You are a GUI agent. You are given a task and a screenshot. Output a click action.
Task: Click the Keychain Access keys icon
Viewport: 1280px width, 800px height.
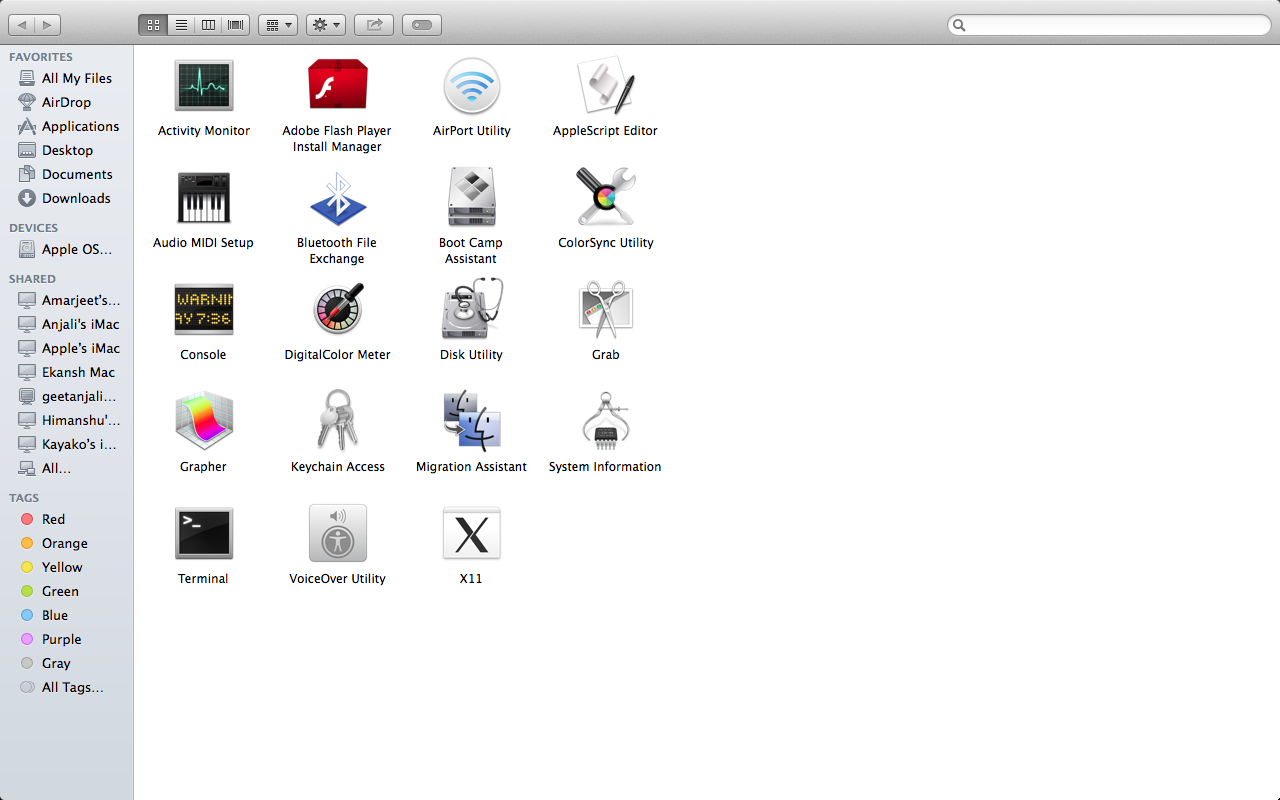coord(337,421)
